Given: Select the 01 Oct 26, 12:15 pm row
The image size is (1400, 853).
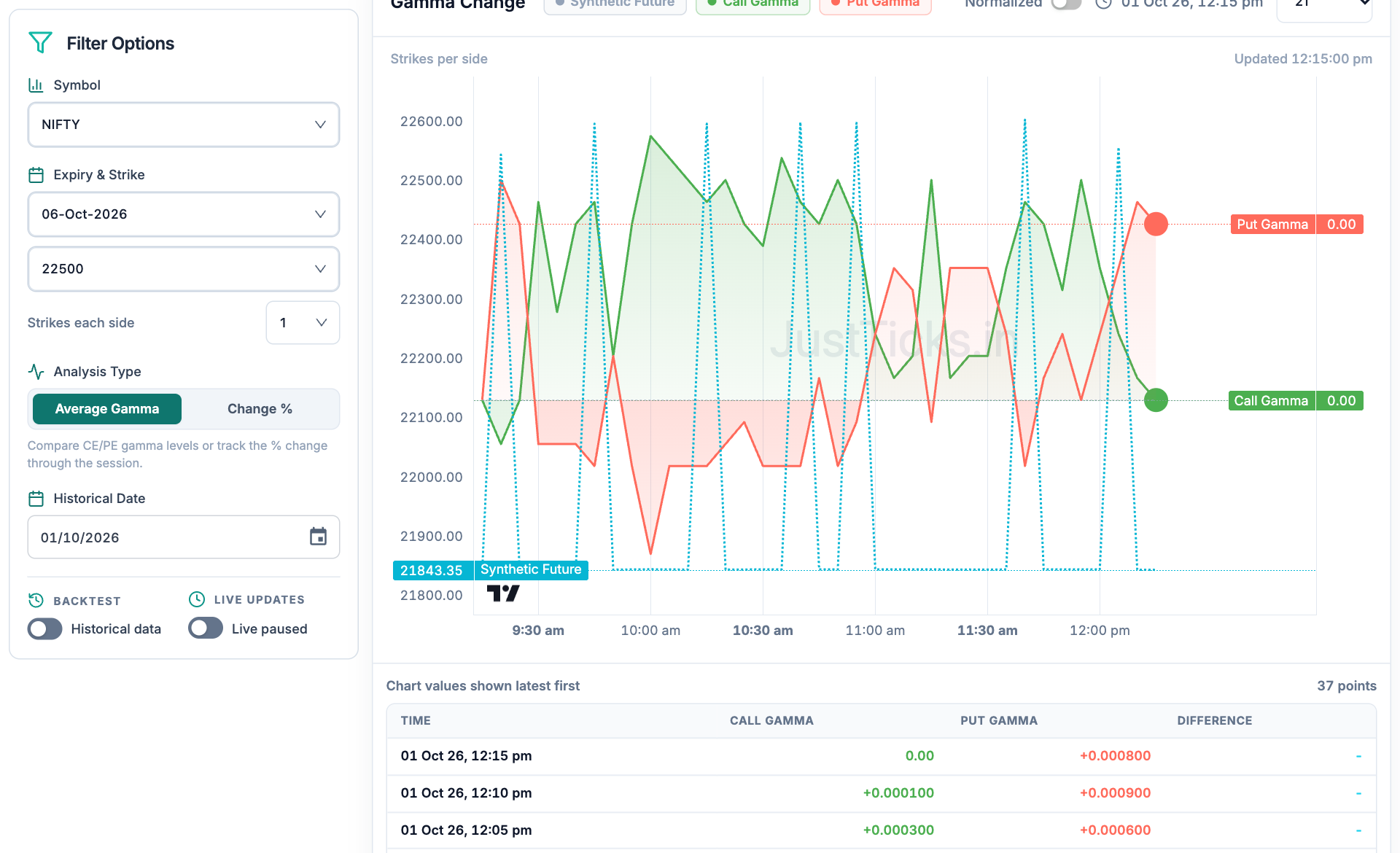Looking at the screenshot, I should tap(881, 756).
